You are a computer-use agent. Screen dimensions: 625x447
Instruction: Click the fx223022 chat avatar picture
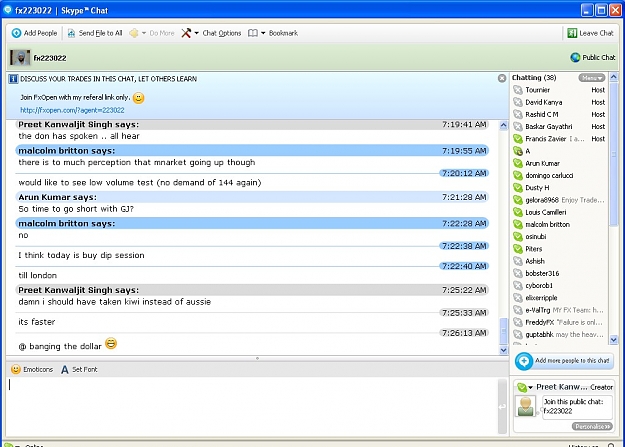pos(20,58)
